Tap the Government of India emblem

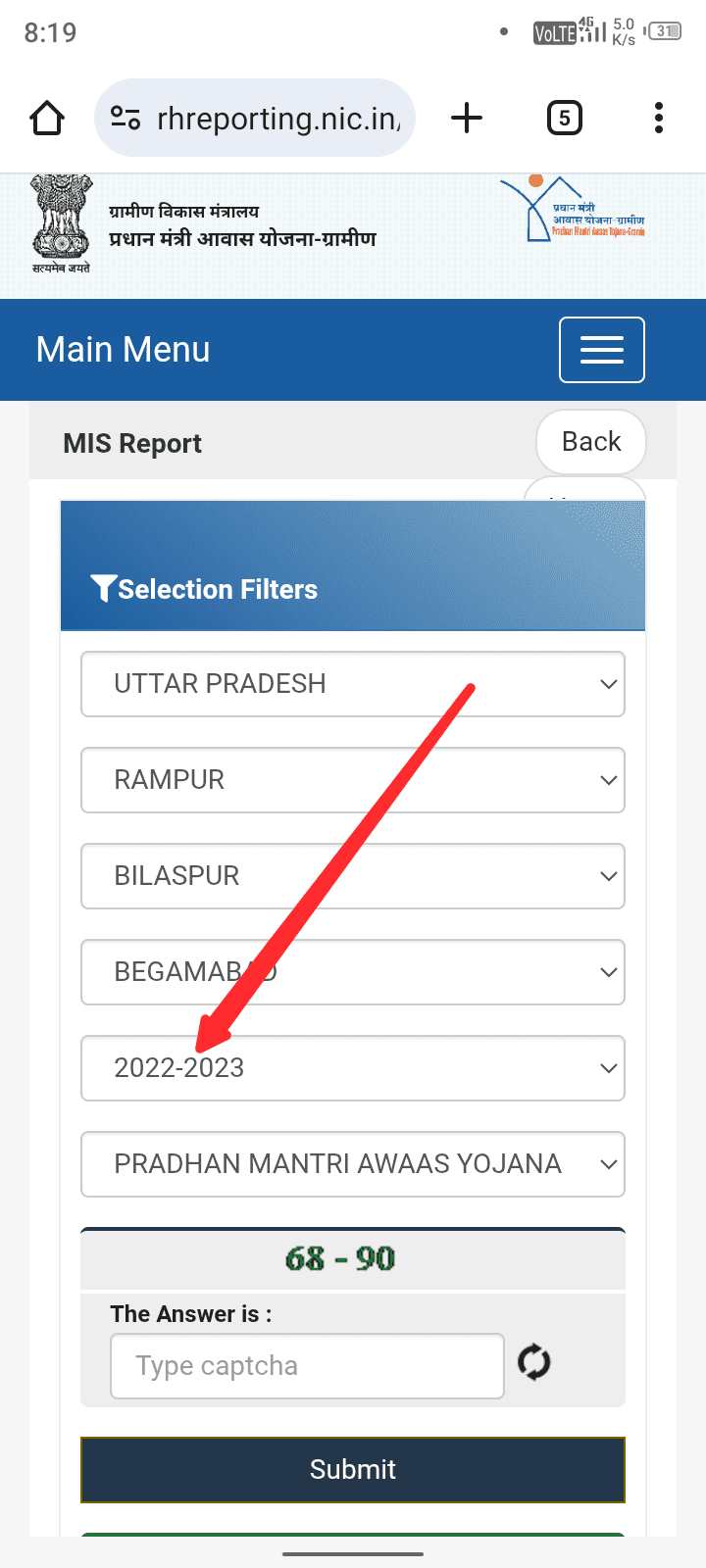coord(61,223)
